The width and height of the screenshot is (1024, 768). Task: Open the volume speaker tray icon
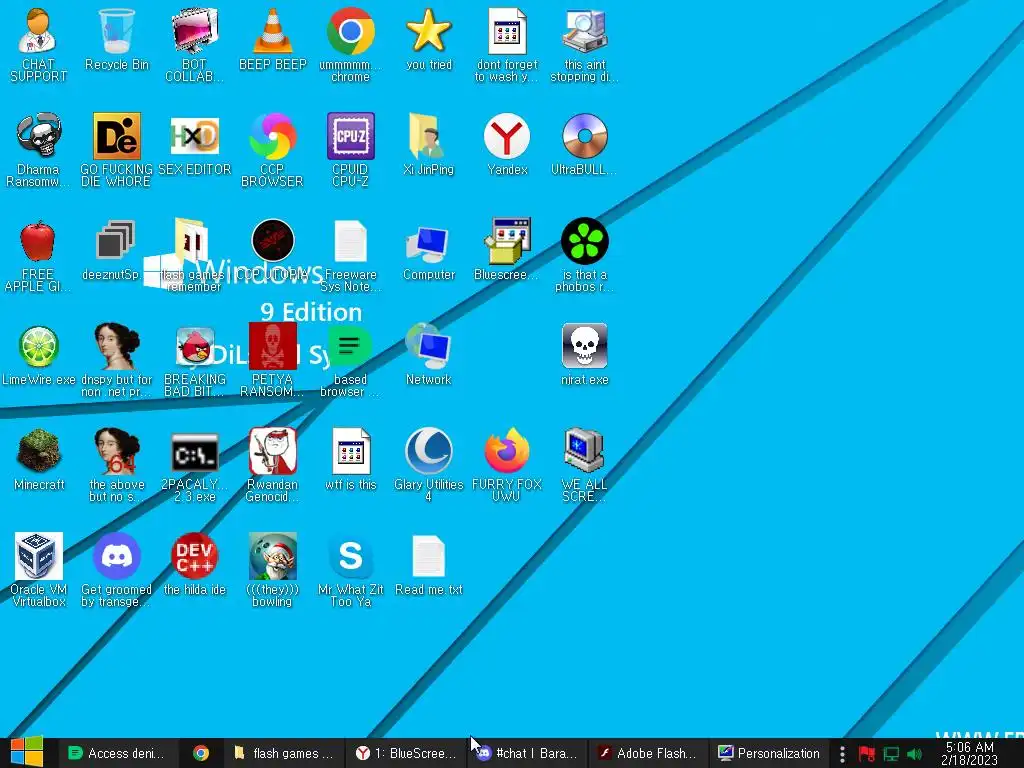(x=914, y=754)
